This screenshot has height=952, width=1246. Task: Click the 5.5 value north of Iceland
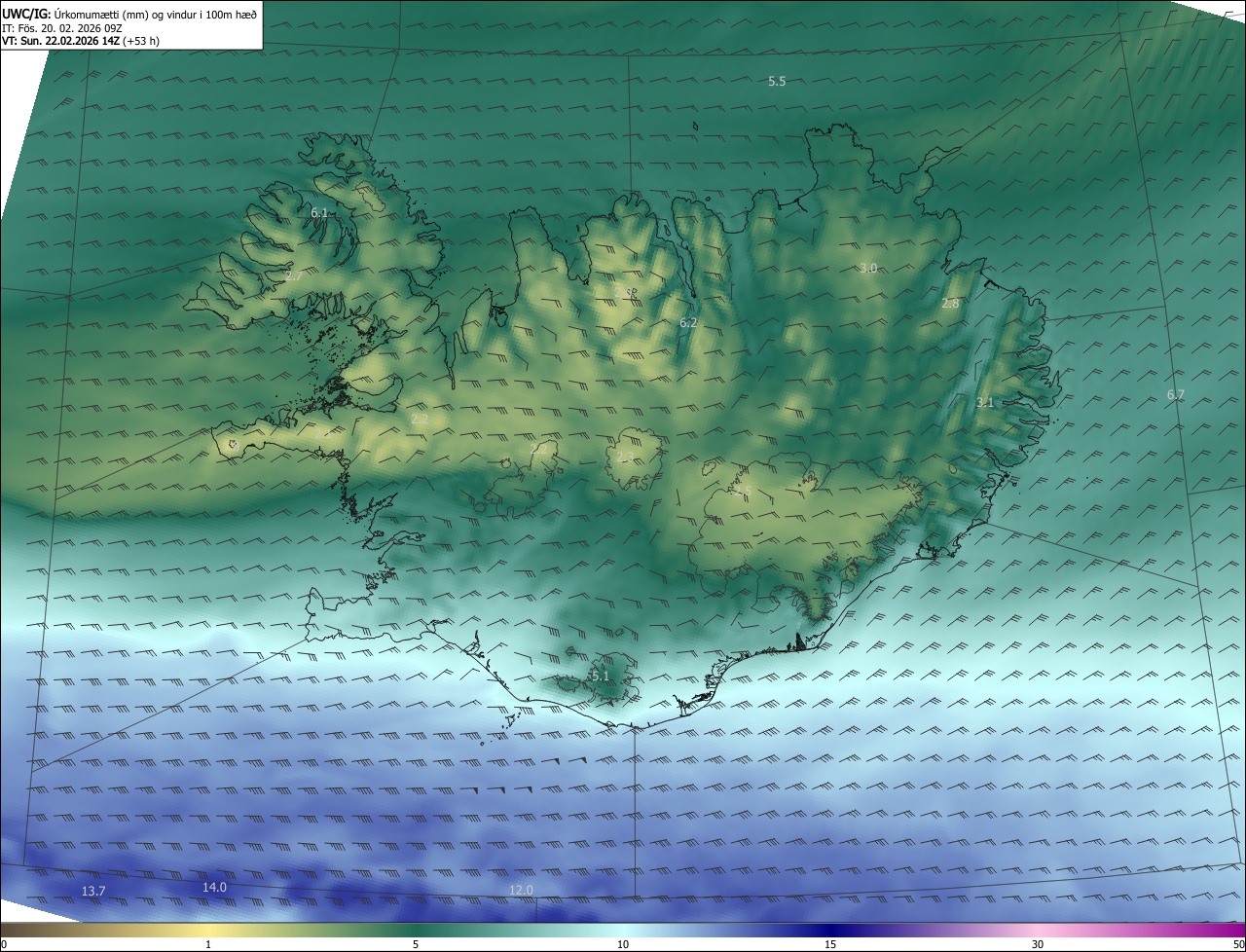pos(777,82)
